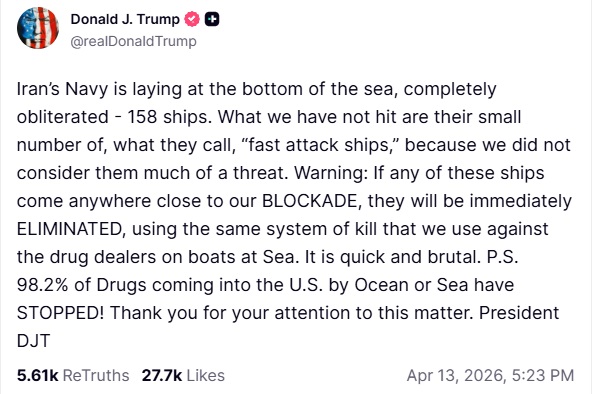Screen dimensions: 593x394
Task: Click the black plus badge icon
Action: (x=212, y=19)
